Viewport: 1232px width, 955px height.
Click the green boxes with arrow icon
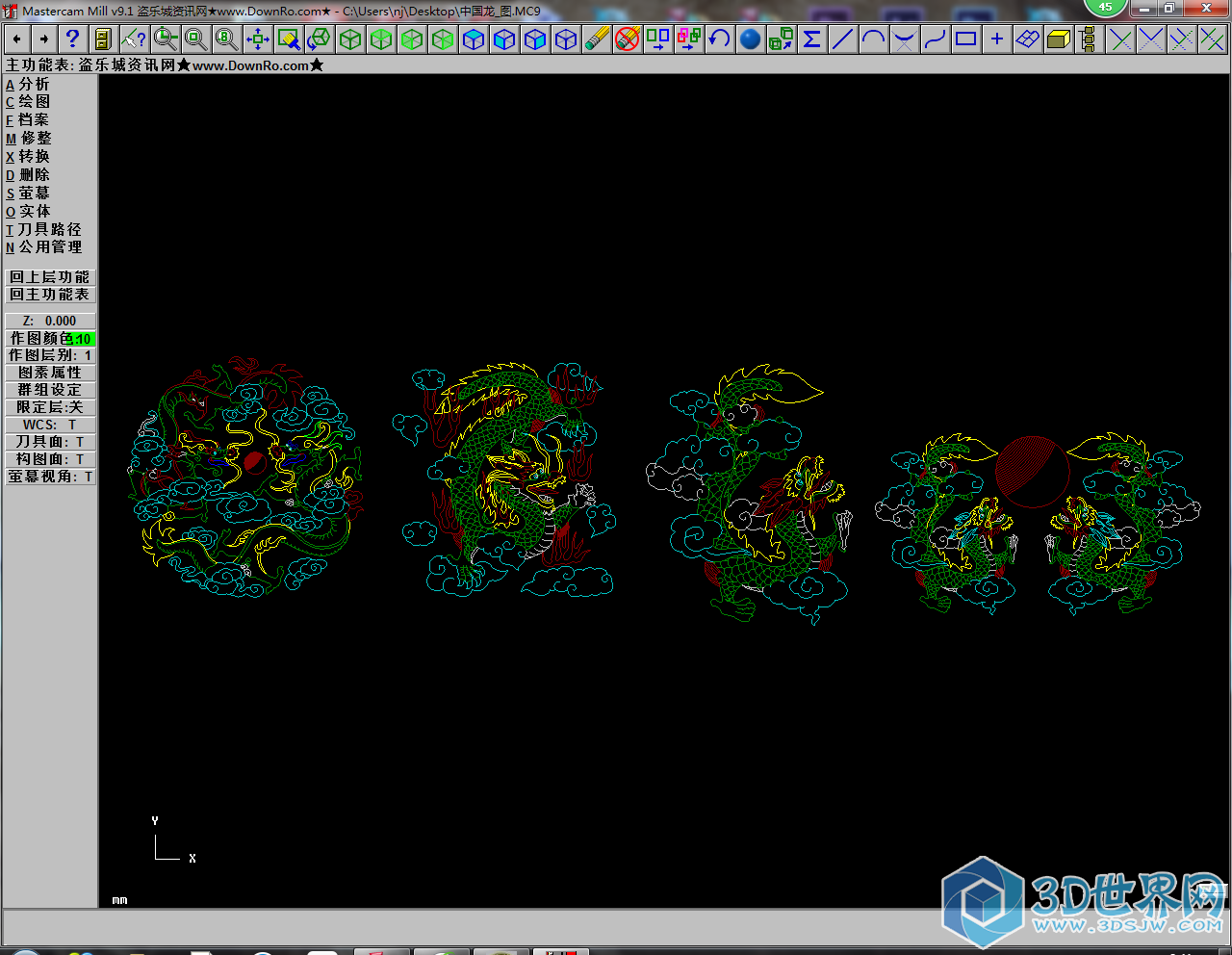click(x=782, y=39)
